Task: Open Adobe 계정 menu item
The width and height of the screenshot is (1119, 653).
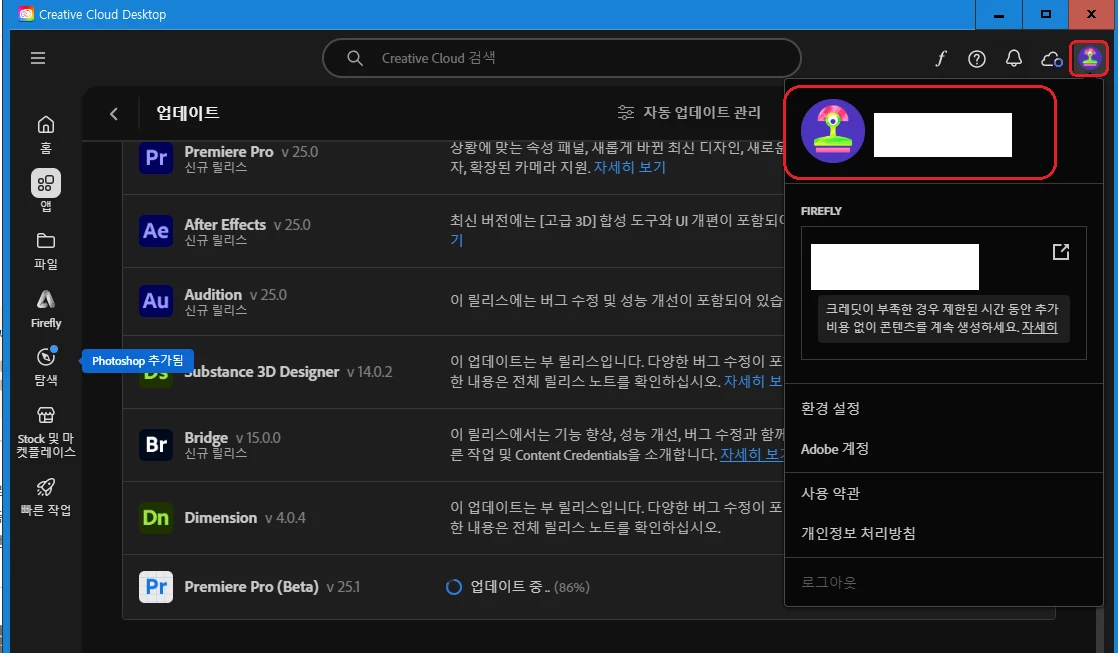Action: (834, 449)
